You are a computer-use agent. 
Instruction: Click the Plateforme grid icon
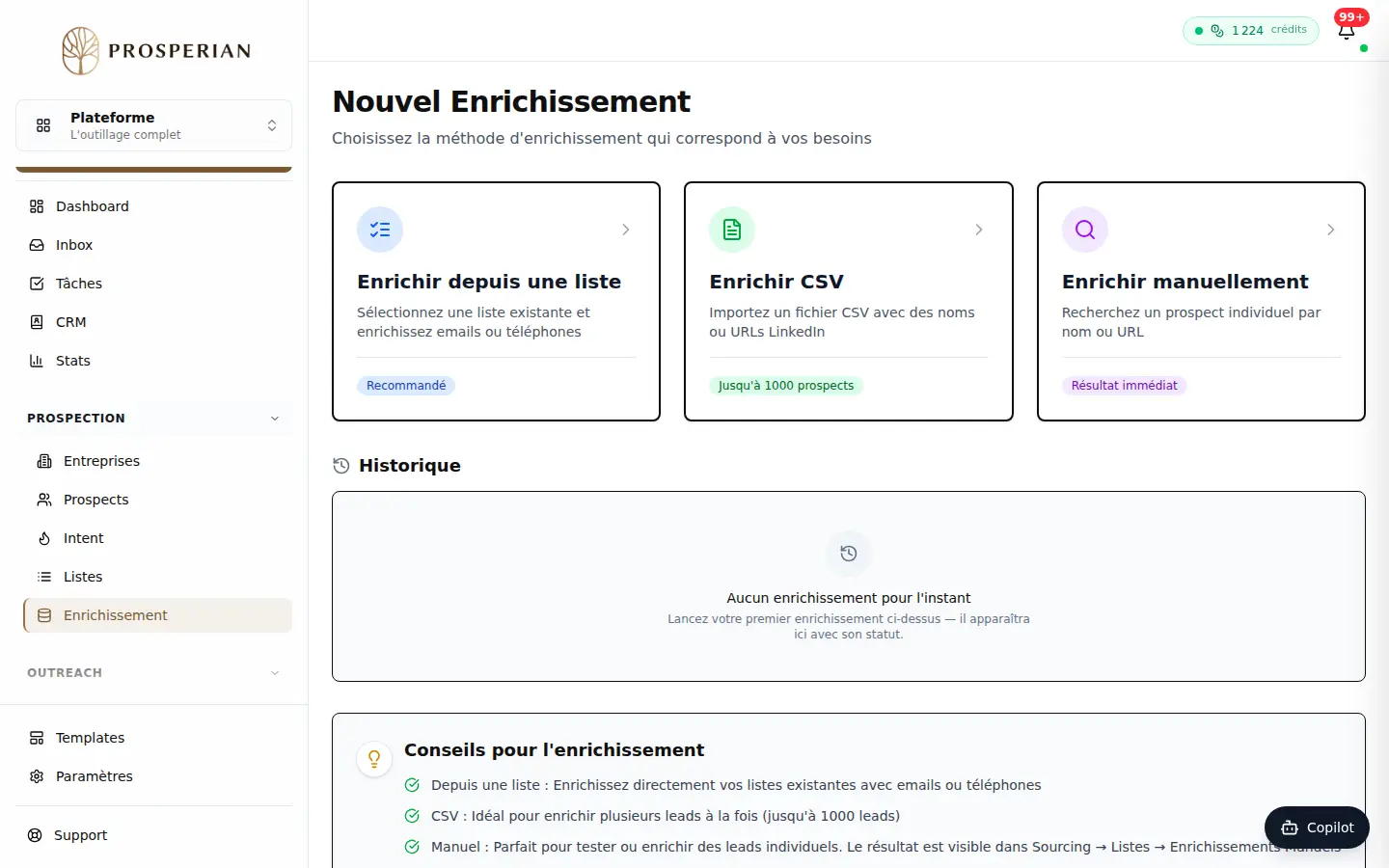(x=43, y=125)
